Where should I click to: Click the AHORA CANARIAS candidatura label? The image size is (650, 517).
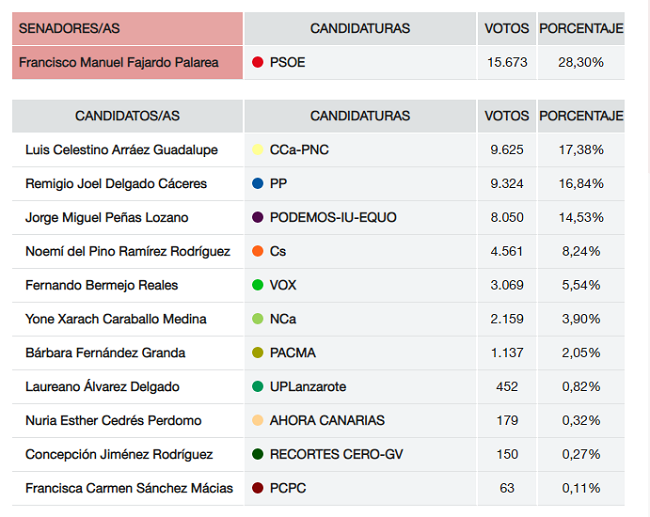[x=327, y=421]
